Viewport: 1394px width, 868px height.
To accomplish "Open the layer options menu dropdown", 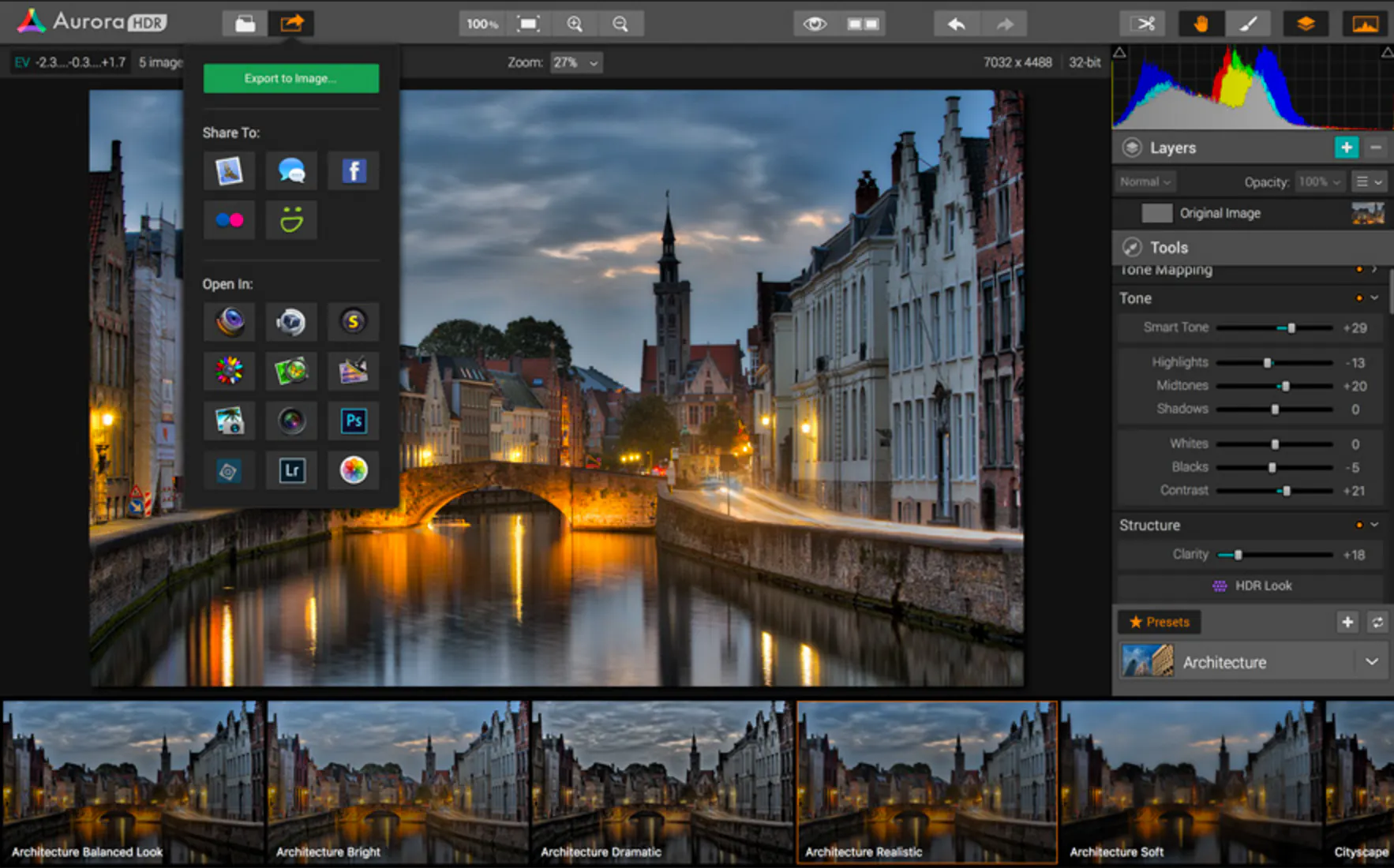I will 1369,181.
